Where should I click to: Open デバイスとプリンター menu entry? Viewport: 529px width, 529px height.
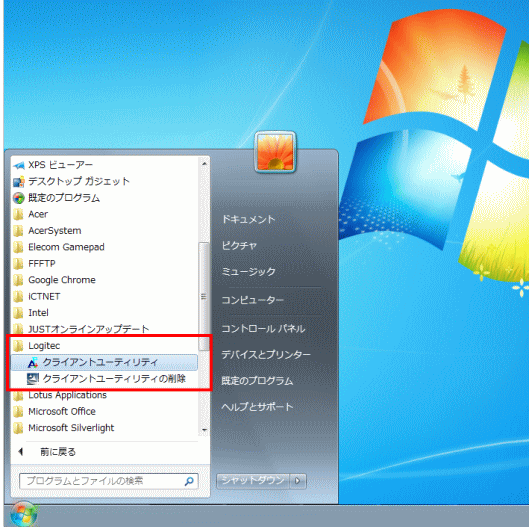click(x=266, y=355)
